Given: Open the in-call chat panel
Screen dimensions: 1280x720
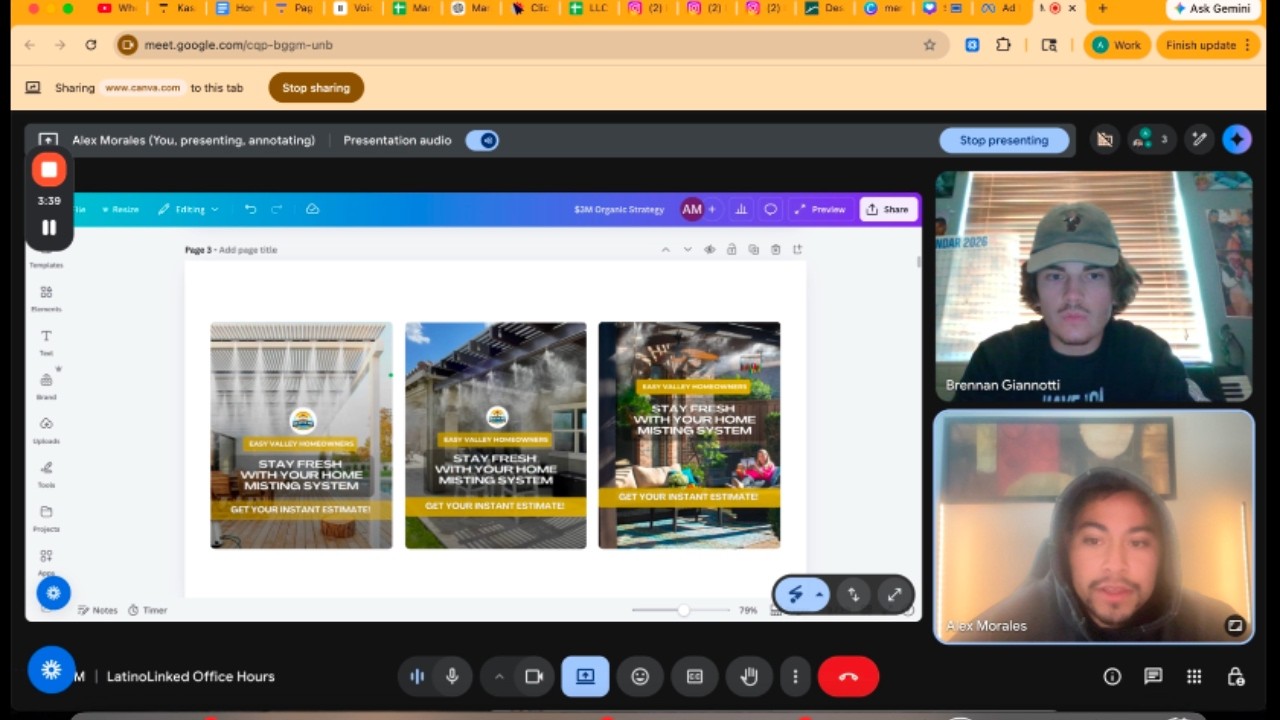Looking at the screenshot, I should pos(1153,677).
